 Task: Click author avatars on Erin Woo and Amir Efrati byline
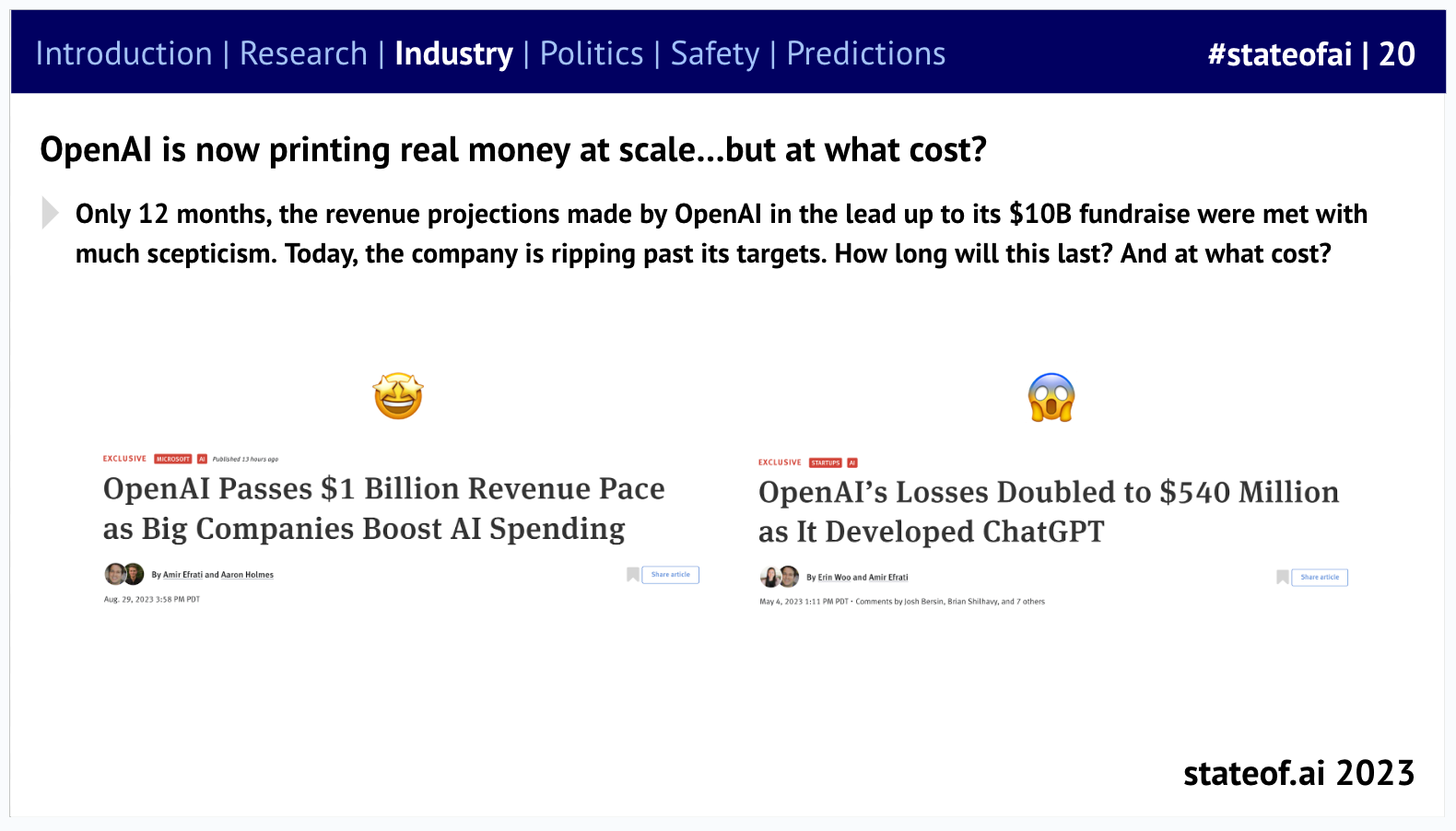click(x=780, y=577)
